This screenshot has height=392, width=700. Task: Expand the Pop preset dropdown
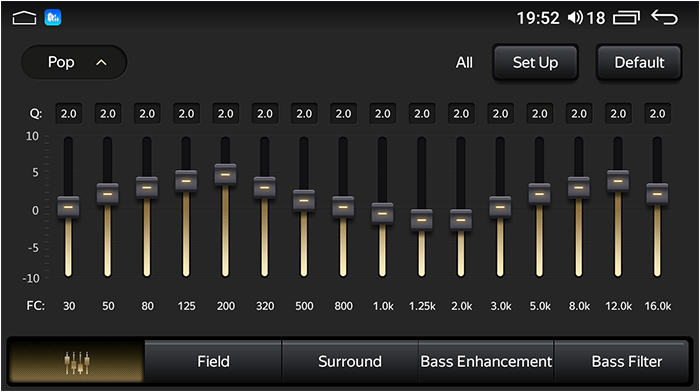(x=74, y=63)
